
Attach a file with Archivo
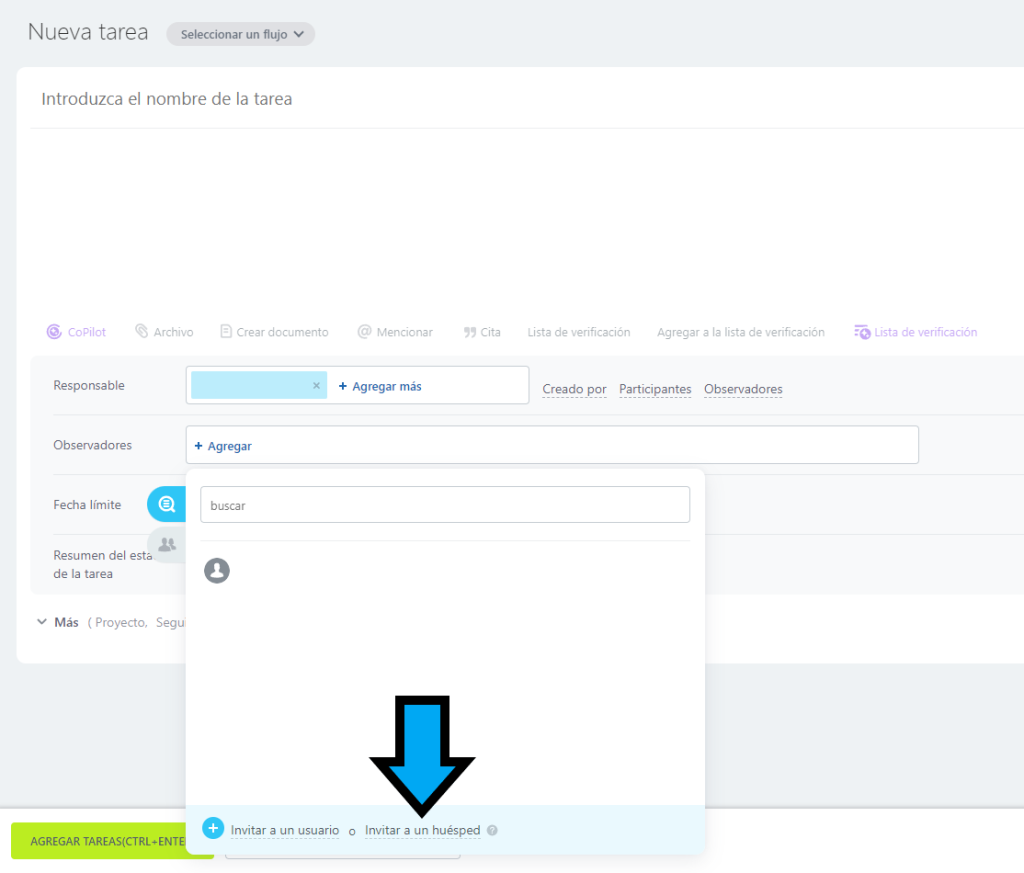(x=164, y=332)
